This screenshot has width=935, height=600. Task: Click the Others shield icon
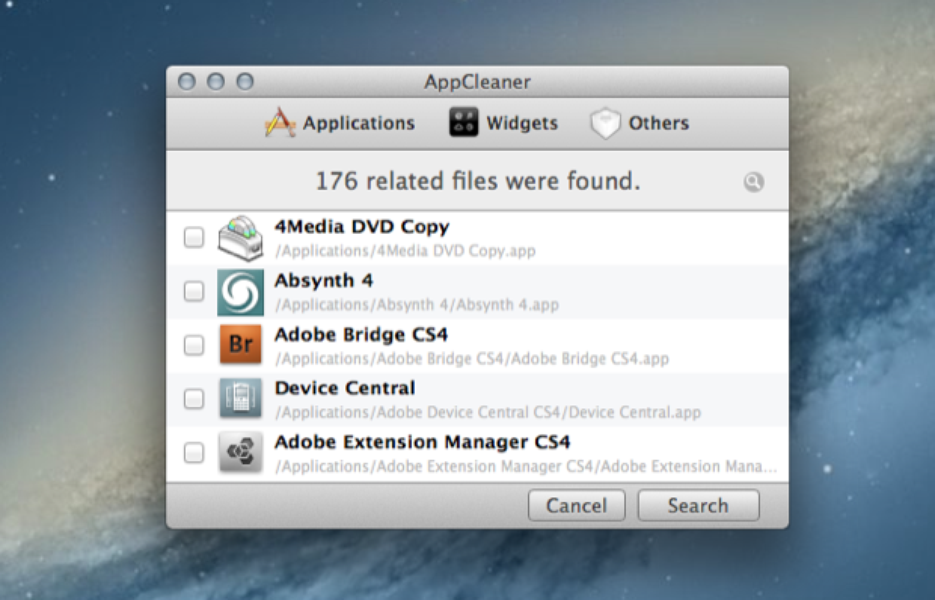(x=602, y=122)
